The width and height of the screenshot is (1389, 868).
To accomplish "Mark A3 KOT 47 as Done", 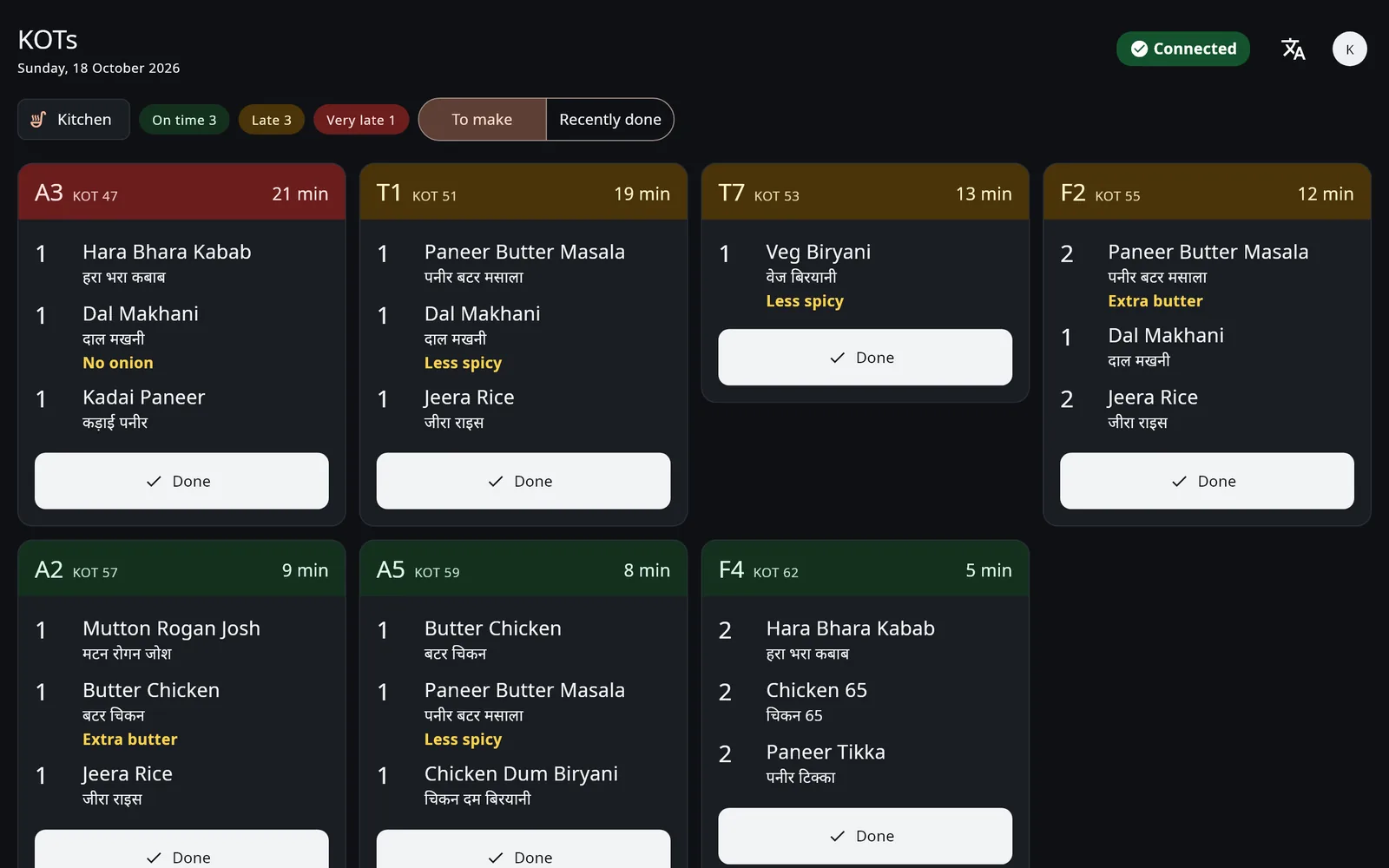I will click(181, 481).
